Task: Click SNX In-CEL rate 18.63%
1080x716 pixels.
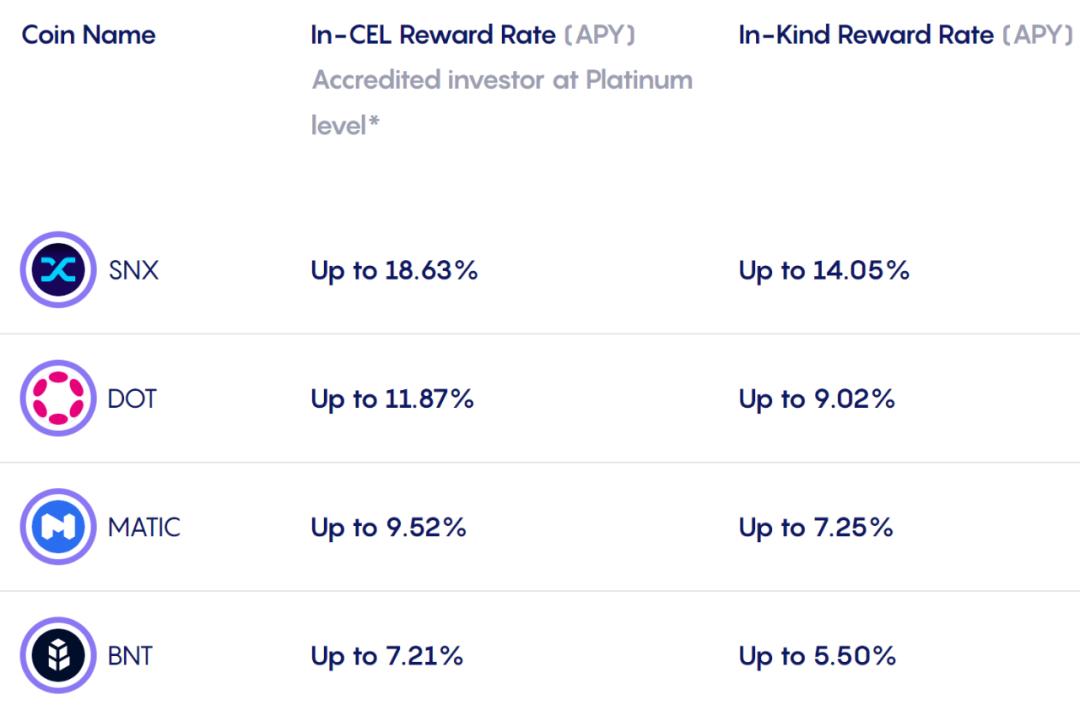Action: (x=394, y=271)
